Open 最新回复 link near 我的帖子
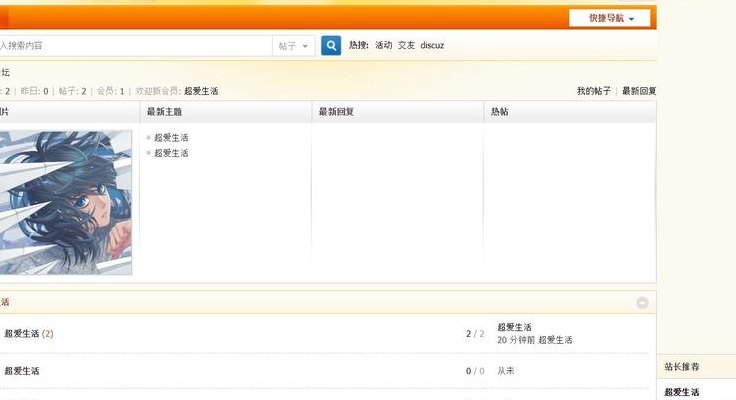This screenshot has height=400, width=736. click(639, 91)
